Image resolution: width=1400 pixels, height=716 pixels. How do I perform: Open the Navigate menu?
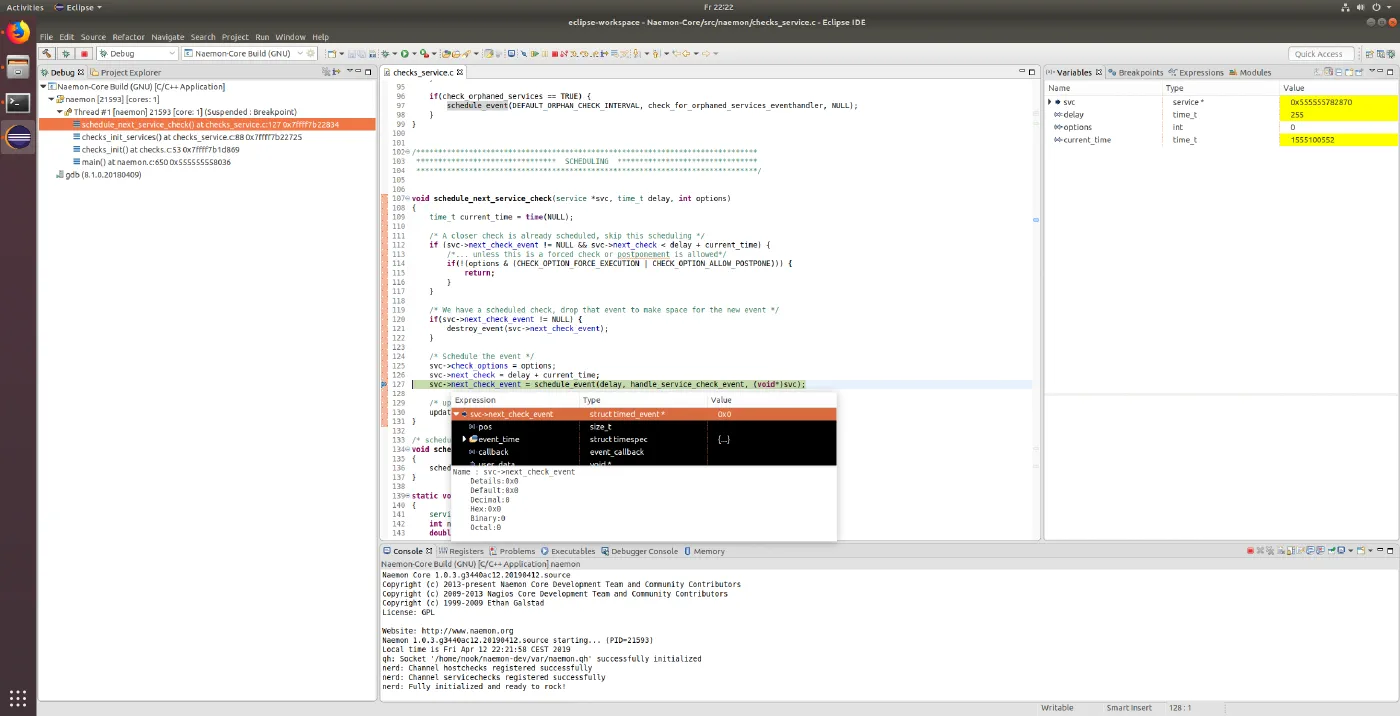[x=168, y=37]
